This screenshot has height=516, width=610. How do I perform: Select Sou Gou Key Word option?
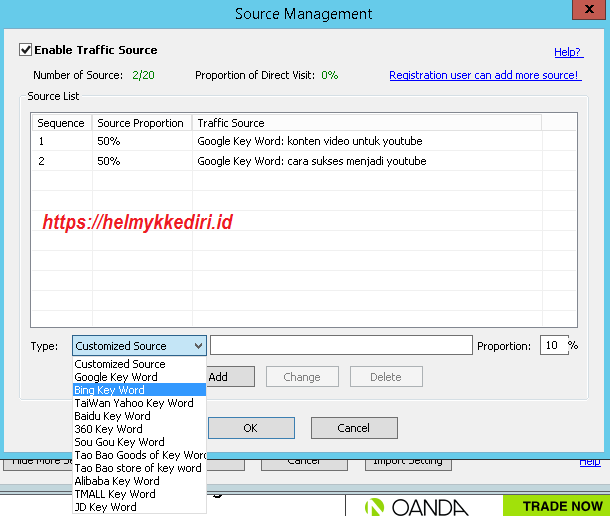[139, 442]
